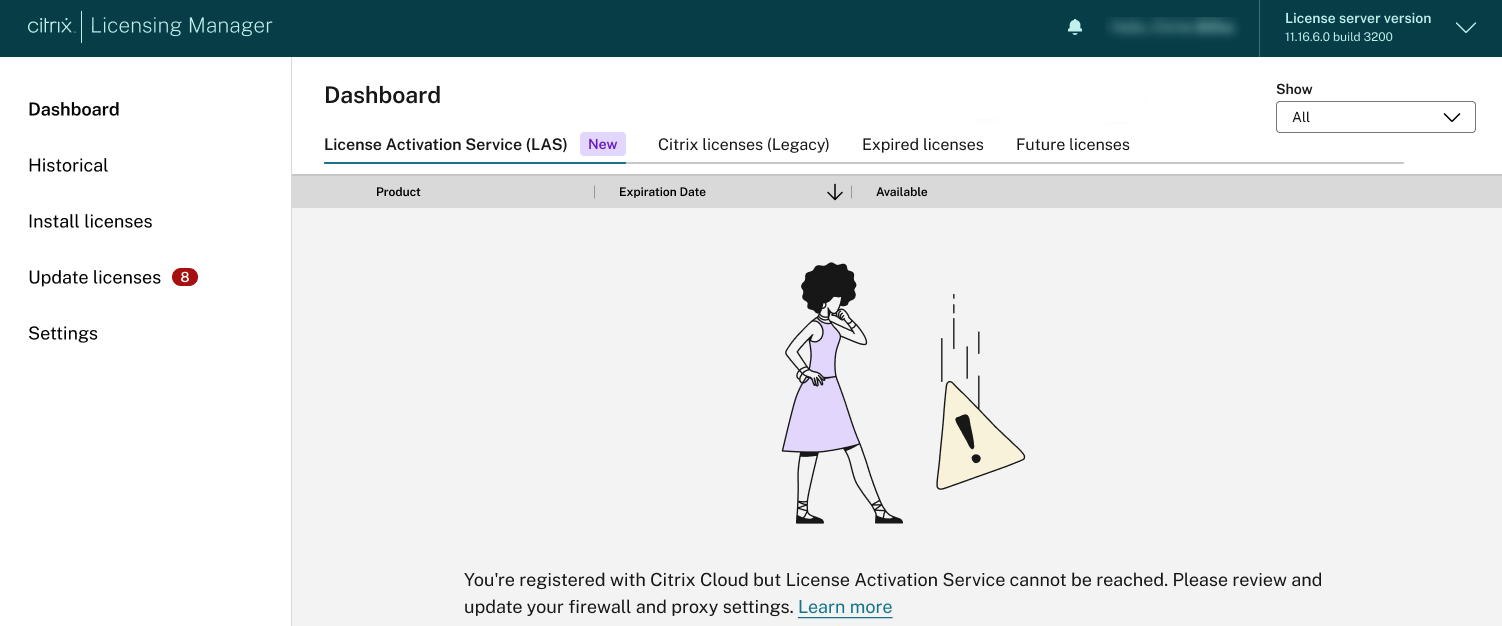Click the Available column header
Image resolution: width=1502 pixels, height=626 pixels.
(x=901, y=192)
